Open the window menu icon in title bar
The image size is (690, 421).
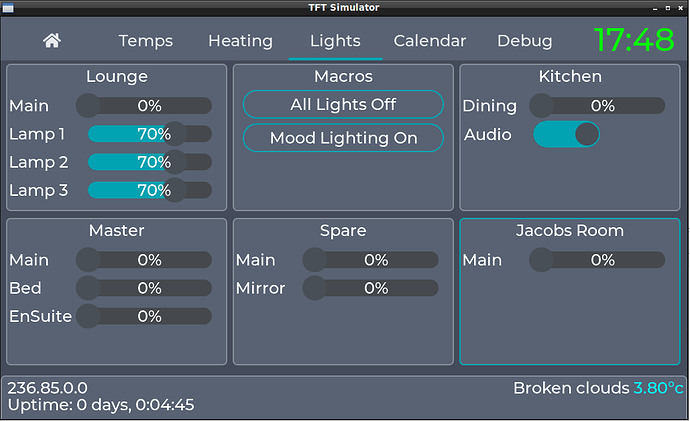tap(8, 8)
